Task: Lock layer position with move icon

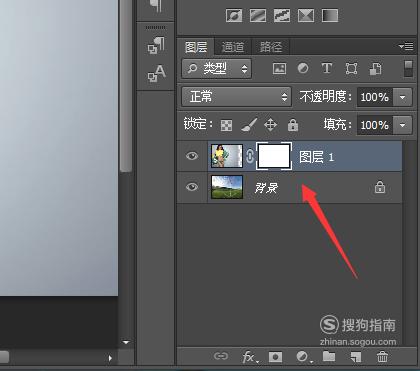Action: (x=270, y=125)
